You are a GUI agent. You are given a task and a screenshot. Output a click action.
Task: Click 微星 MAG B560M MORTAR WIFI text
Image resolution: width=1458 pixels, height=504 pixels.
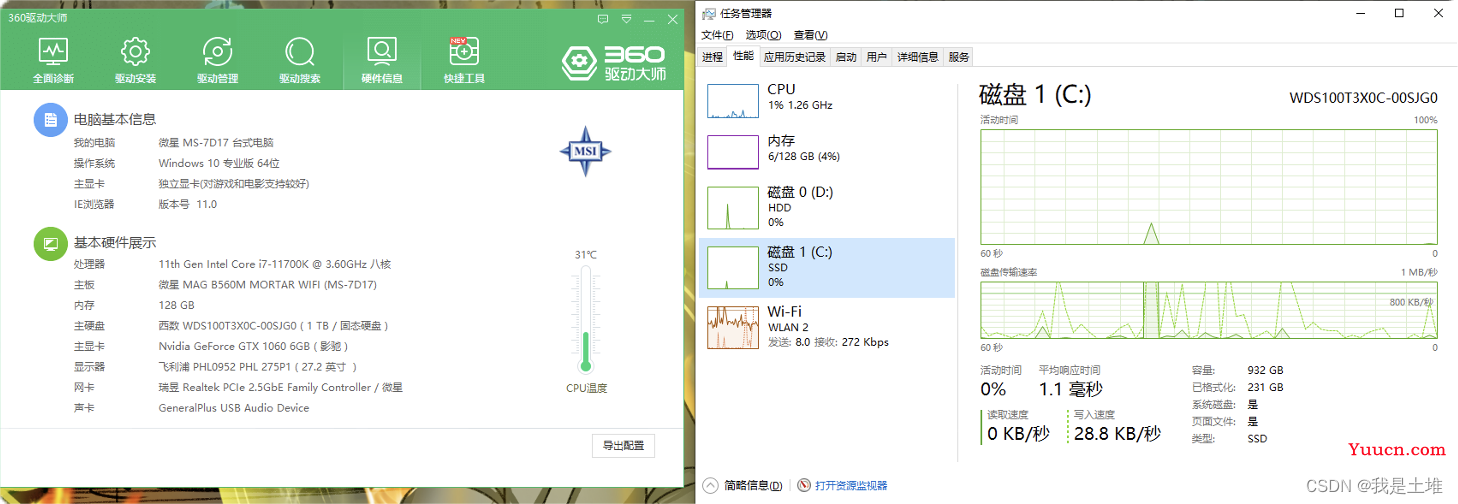click(x=267, y=285)
